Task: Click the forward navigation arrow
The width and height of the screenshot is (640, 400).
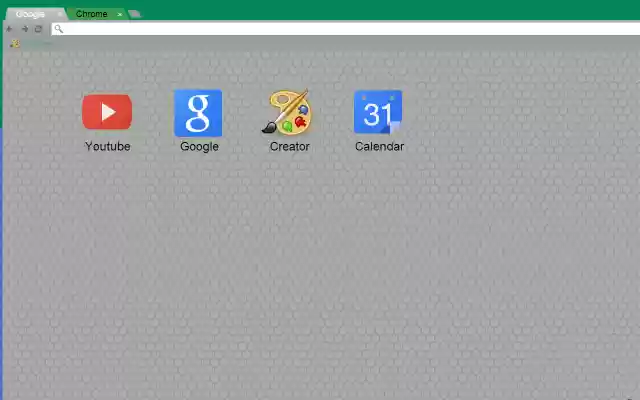Action: click(24, 29)
